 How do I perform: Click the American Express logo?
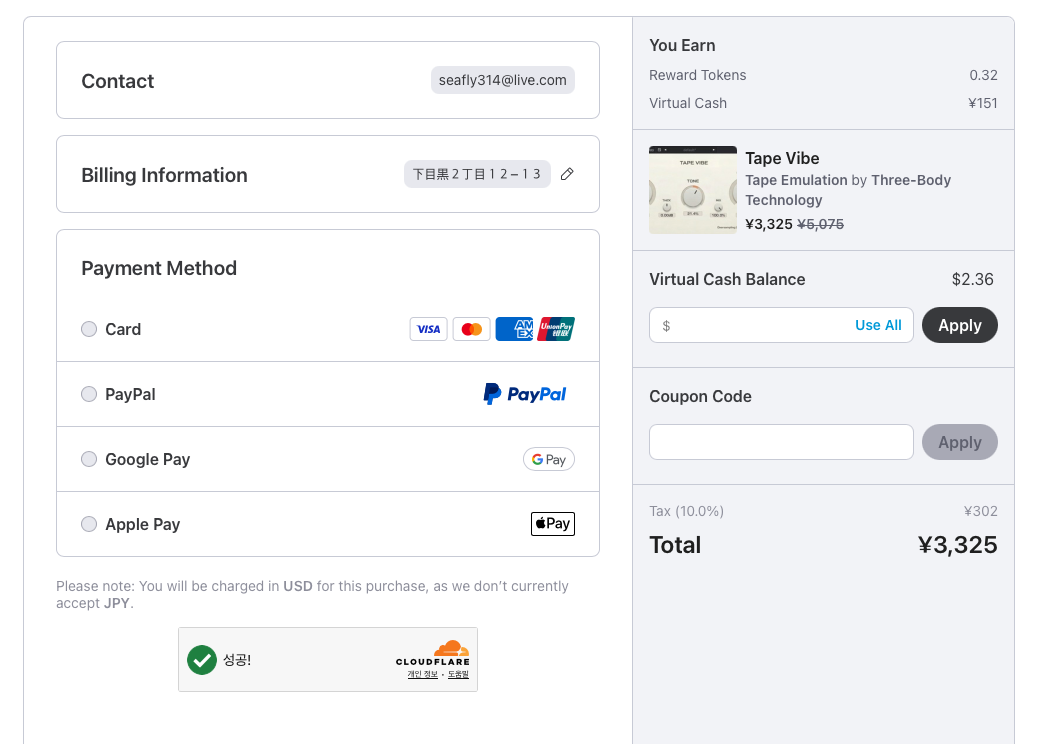click(x=514, y=329)
